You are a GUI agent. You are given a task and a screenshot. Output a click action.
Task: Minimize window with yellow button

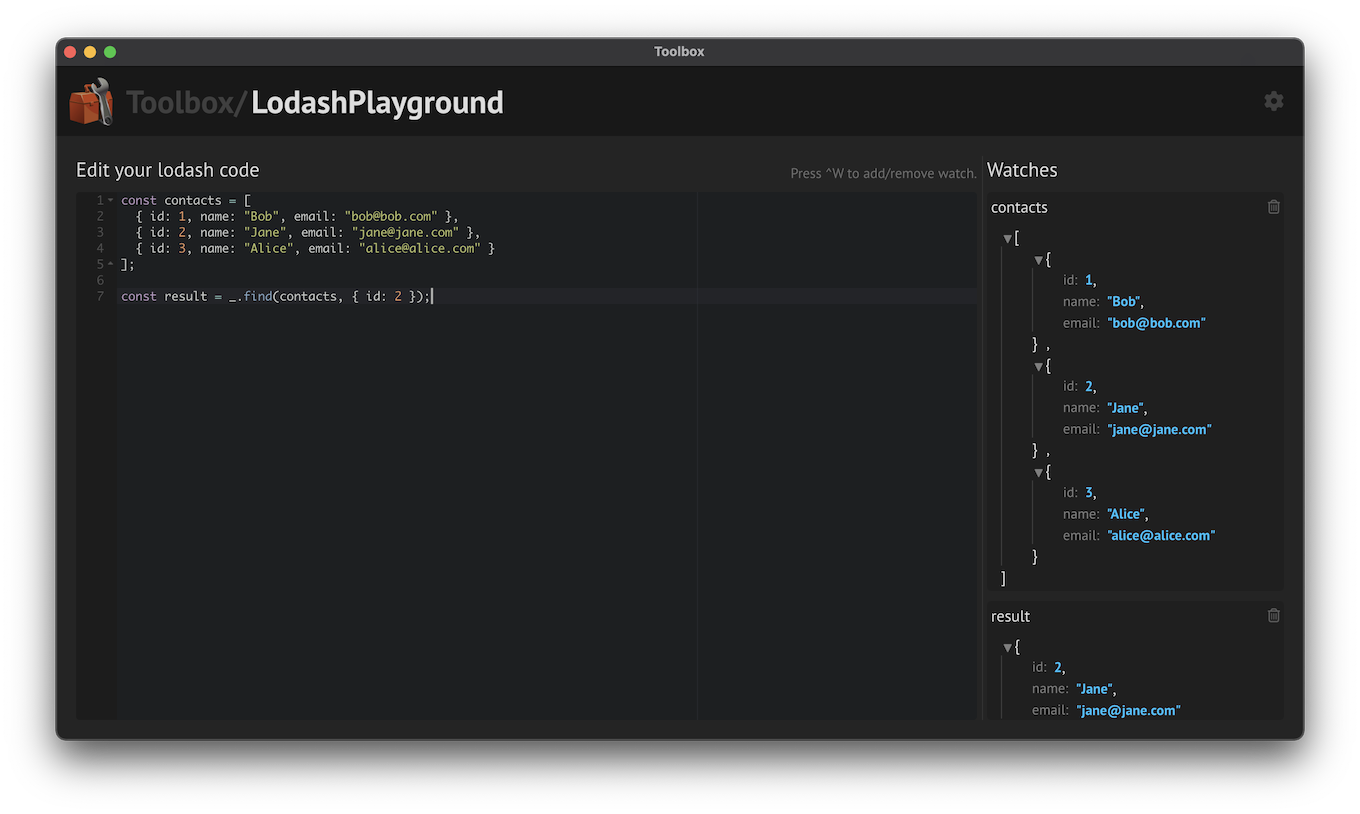tap(90, 52)
